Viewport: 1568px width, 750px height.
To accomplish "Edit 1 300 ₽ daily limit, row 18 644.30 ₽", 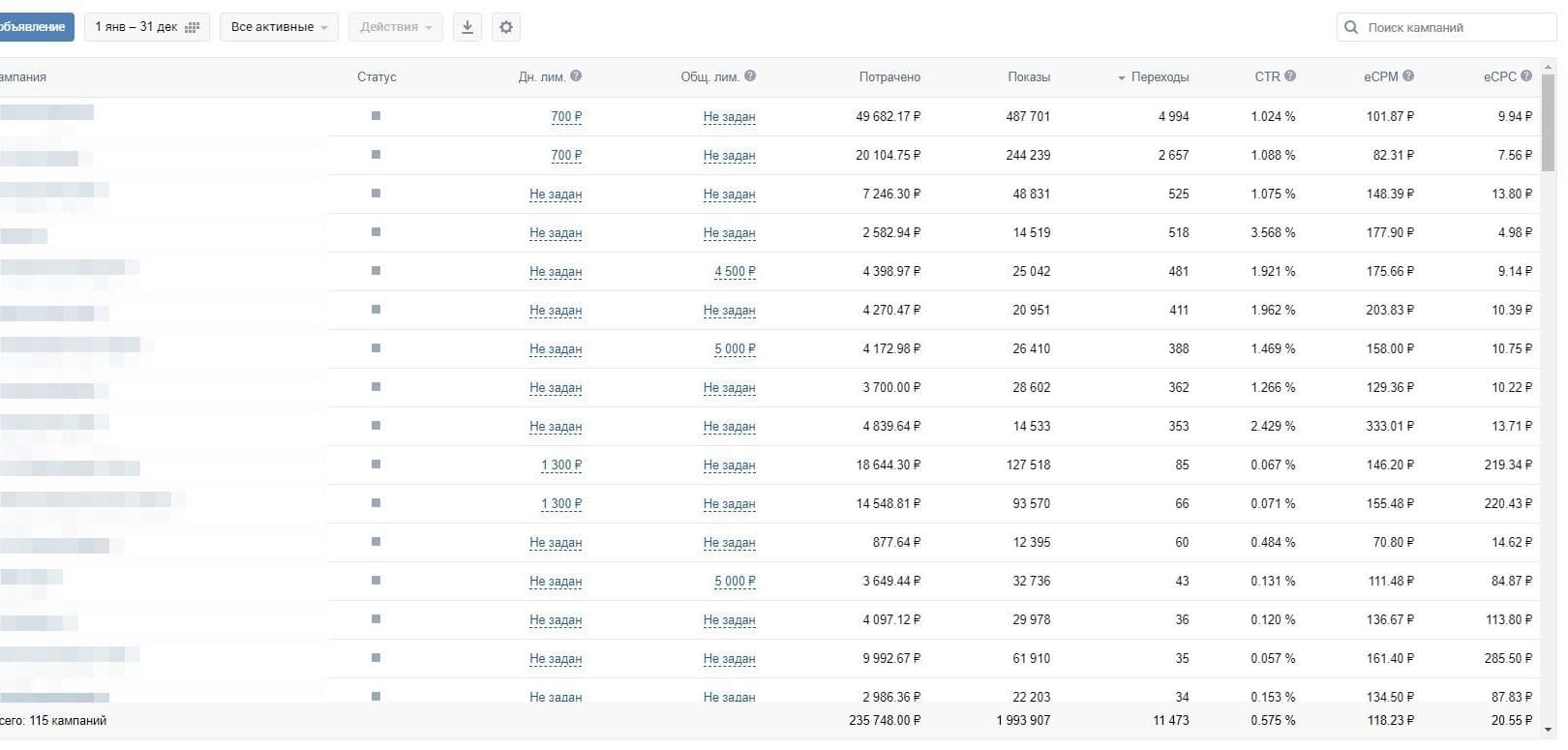I will (561, 465).
